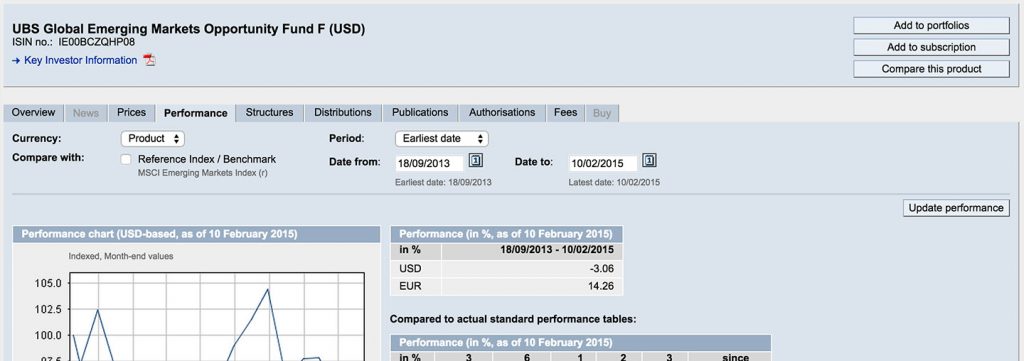Click the ISIN number IE00BCZQHP08
Screen dimensions: 1024x361
pos(97,42)
